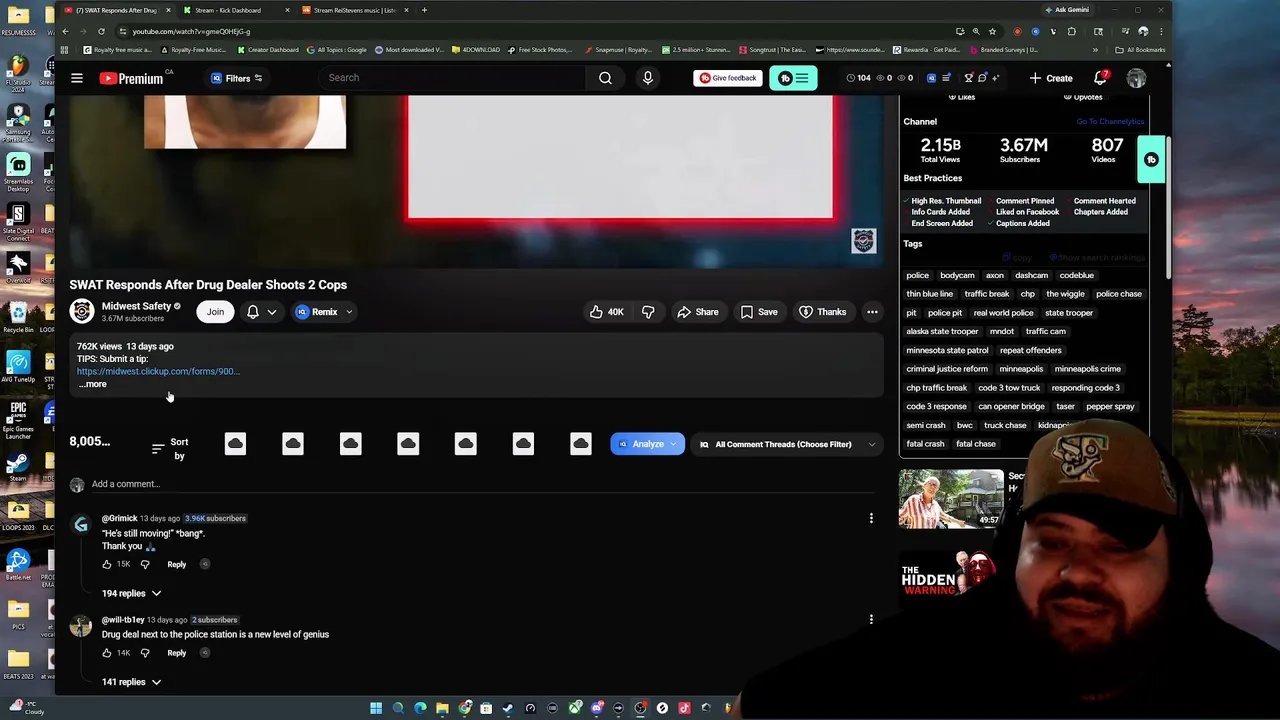
Task: Open a new browser tab
Action: pyautogui.click(x=424, y=10)
